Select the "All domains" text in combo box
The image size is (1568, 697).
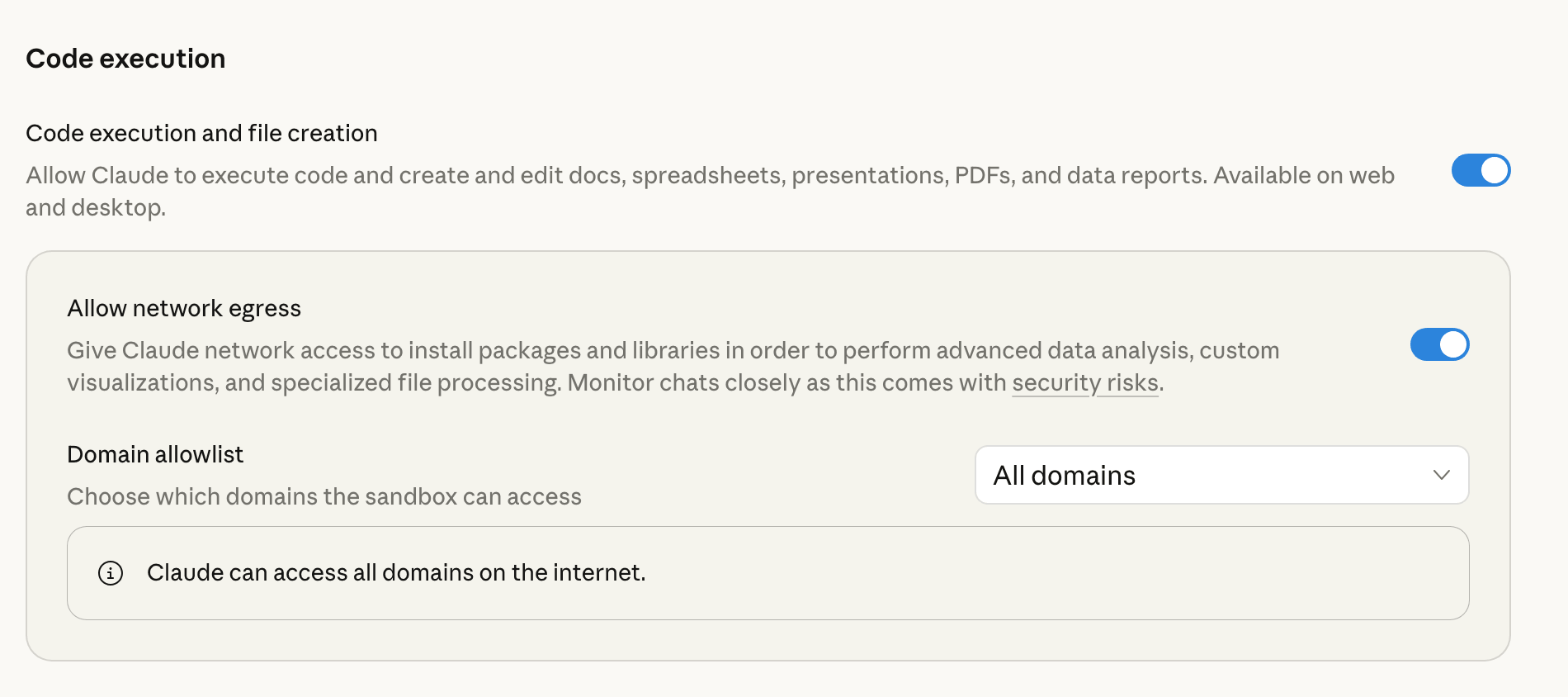[x=1064, y=476]
